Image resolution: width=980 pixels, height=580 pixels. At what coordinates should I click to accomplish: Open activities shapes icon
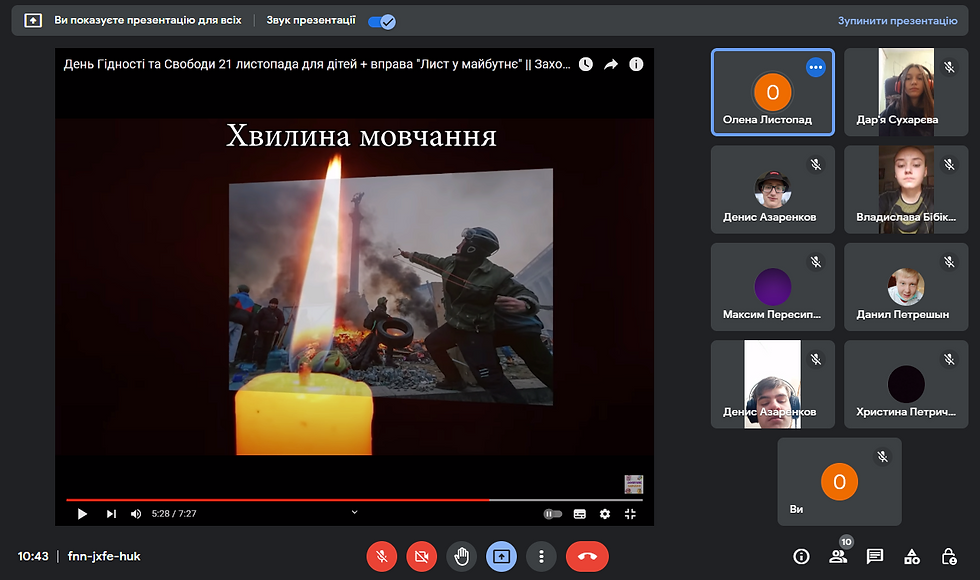point(912,556)
